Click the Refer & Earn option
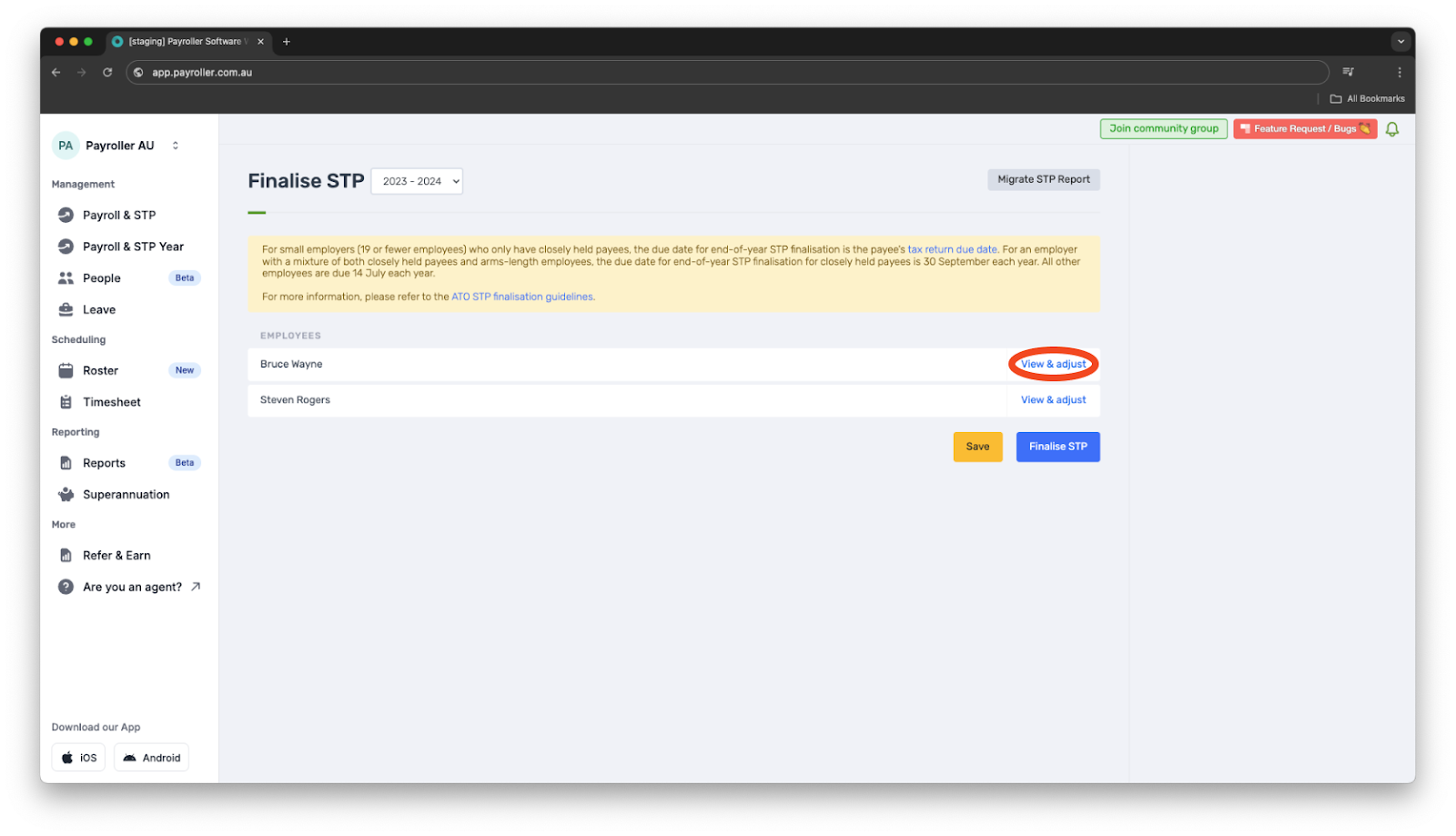The width and height of the screenshot is (1456, 836). [116, 555]
